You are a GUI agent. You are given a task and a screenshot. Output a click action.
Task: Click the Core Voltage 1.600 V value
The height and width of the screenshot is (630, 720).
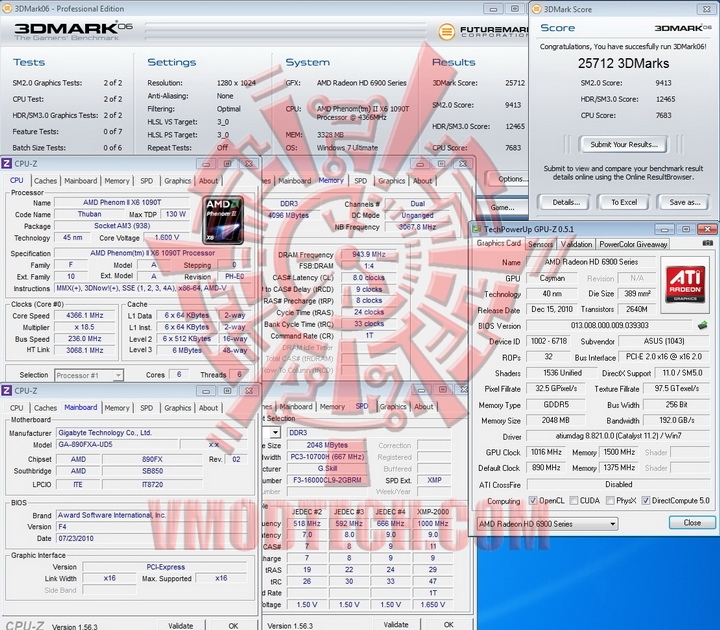[x=166, y=237]
